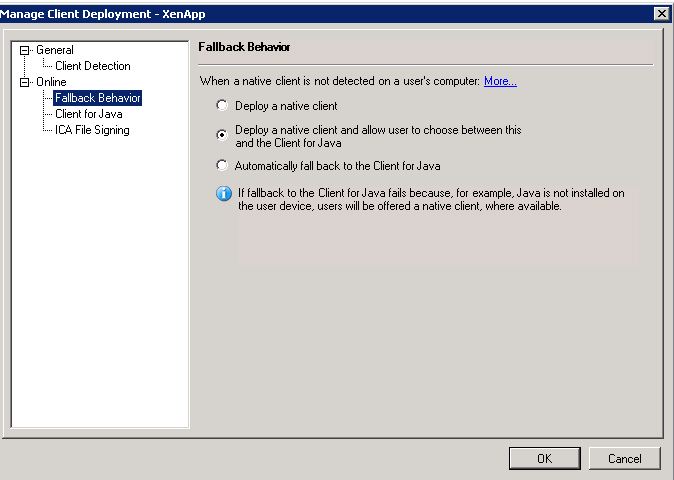Open Client for Java settings
674x480 pixels.
tap(89, 114)
